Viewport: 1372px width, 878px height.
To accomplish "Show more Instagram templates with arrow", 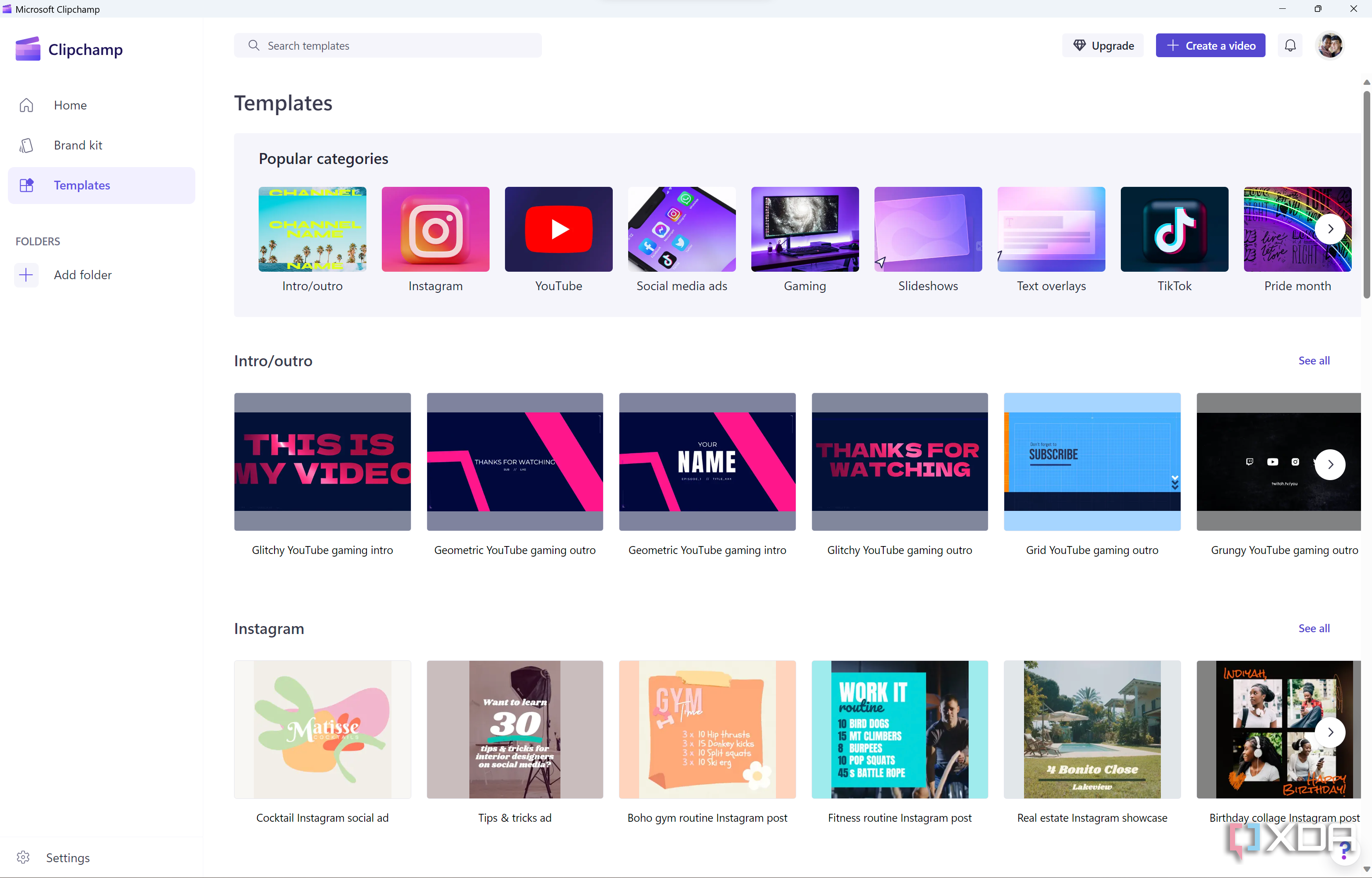I will (1330, 732).
